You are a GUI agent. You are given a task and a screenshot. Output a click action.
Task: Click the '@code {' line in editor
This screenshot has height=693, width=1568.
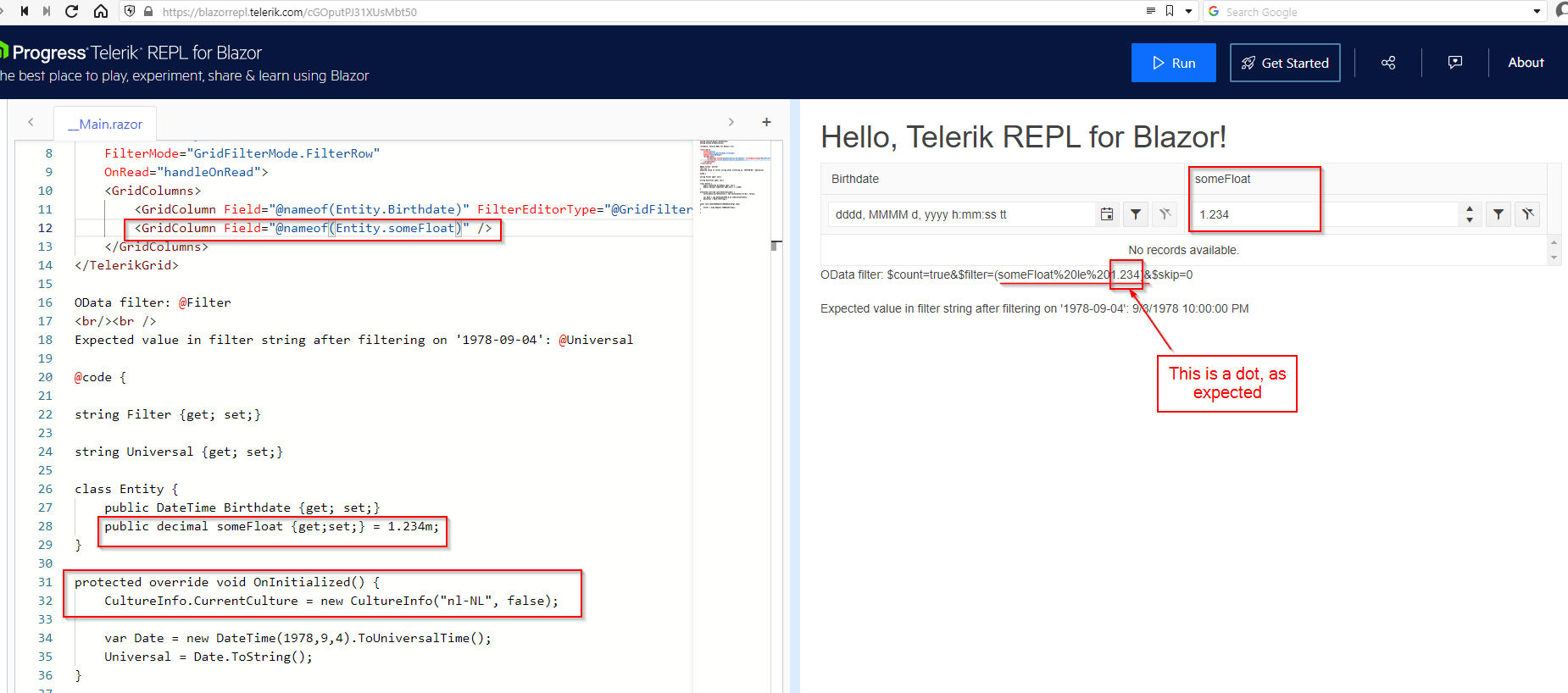pyautogui.click(x=100, y=377)
